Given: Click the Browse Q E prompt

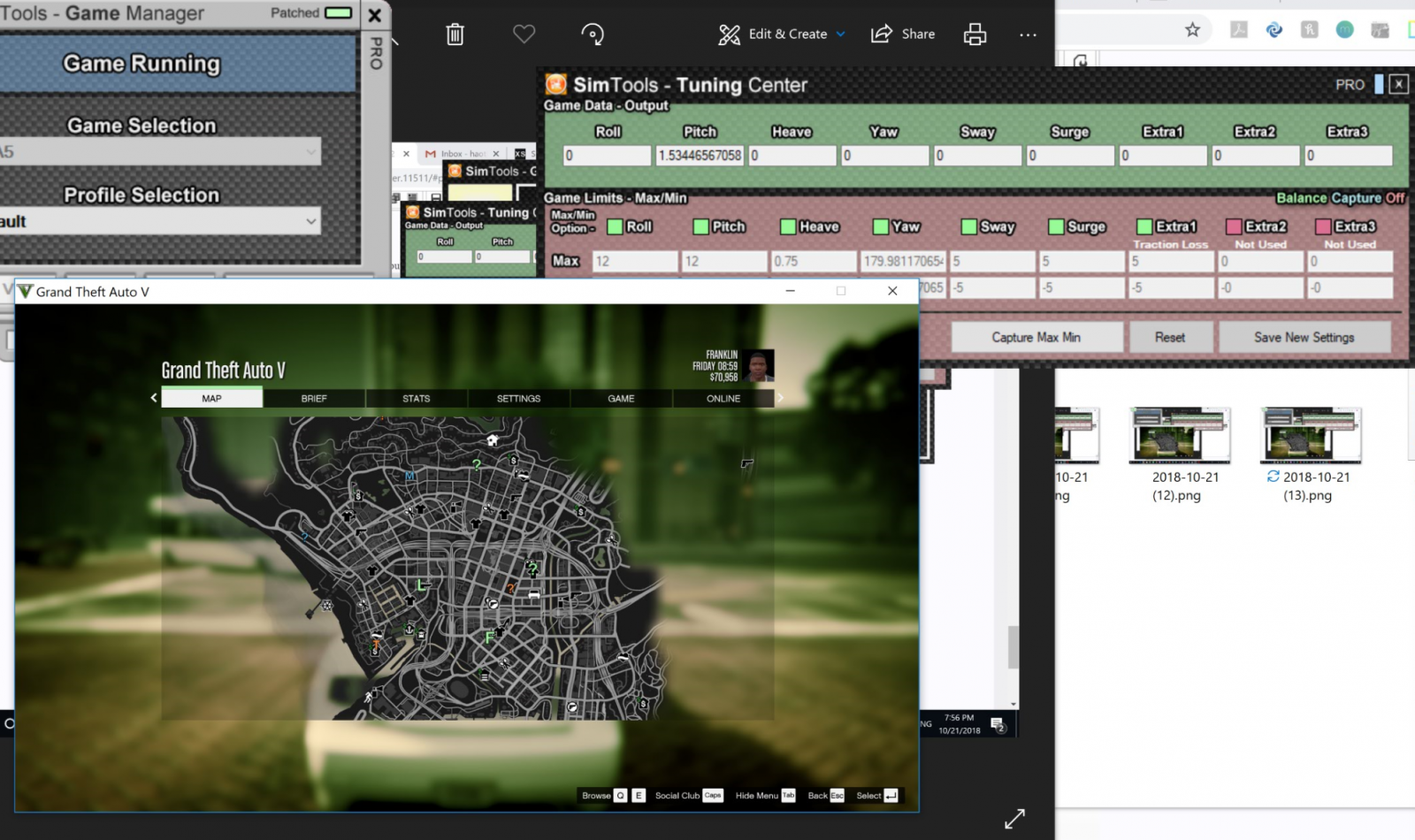Looking at the screenshot, I should 613,796.
